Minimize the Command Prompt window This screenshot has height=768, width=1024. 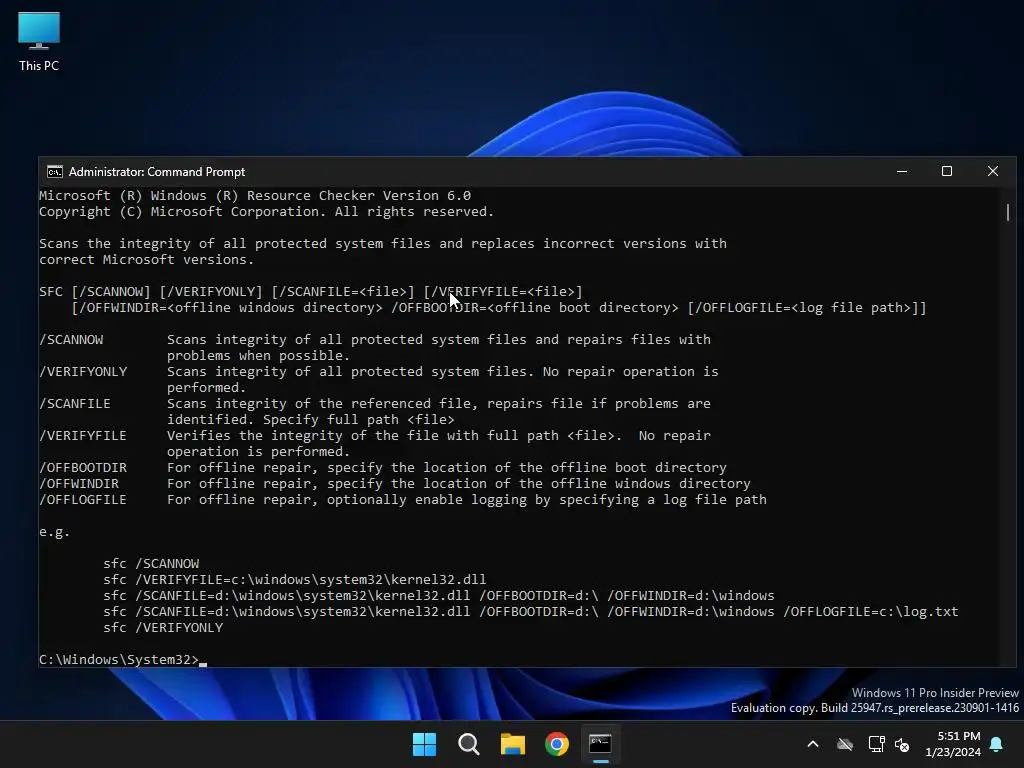902,171
